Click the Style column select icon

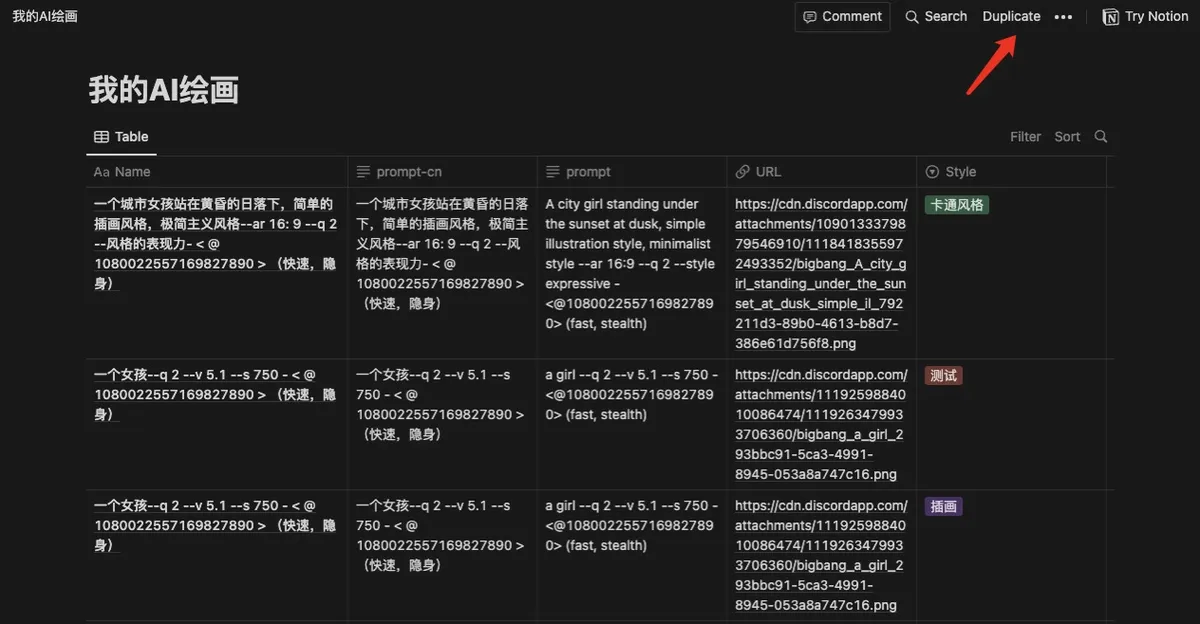(932, 172)
